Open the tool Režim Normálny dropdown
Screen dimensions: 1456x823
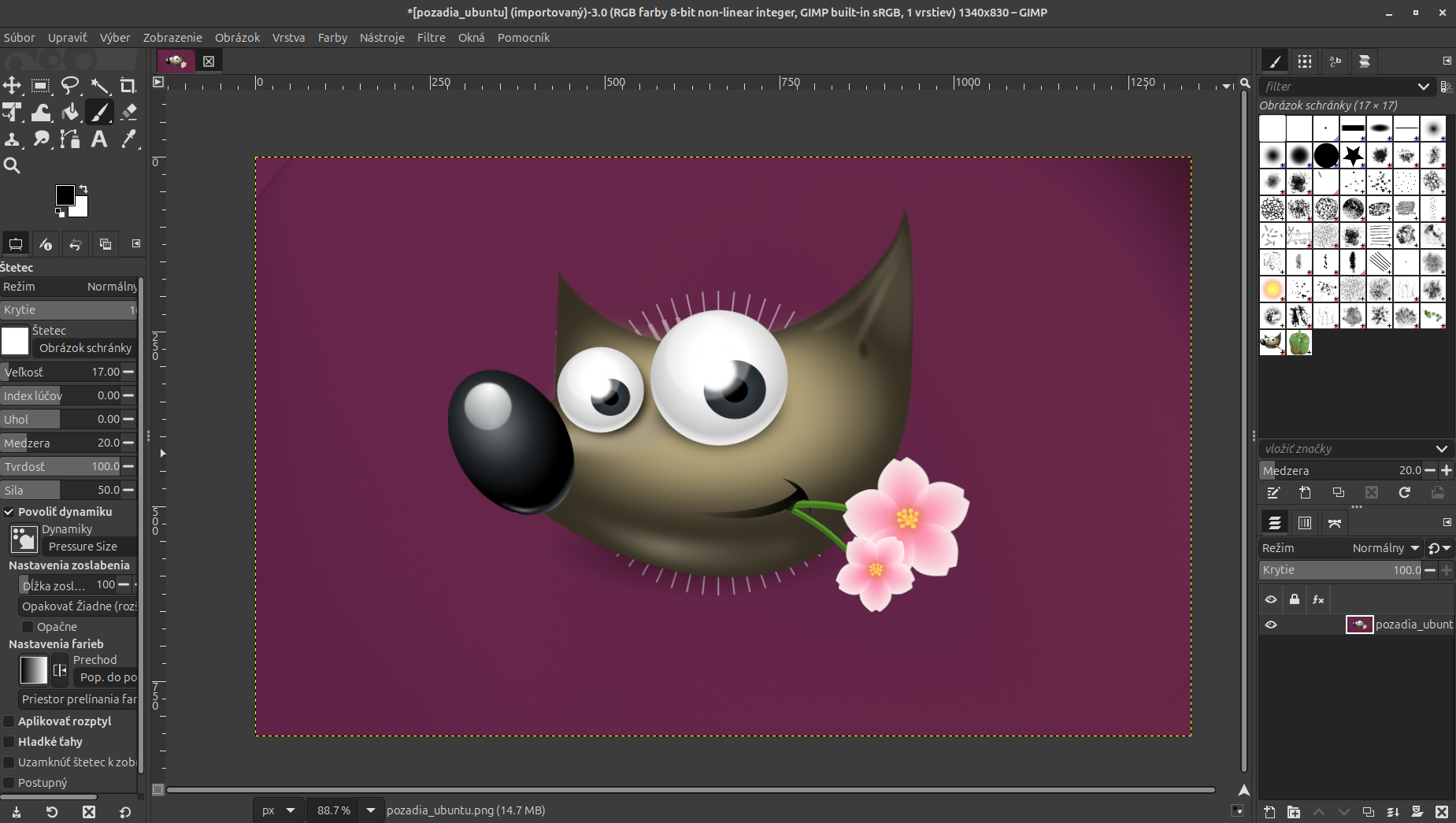[x=69, y=287]
